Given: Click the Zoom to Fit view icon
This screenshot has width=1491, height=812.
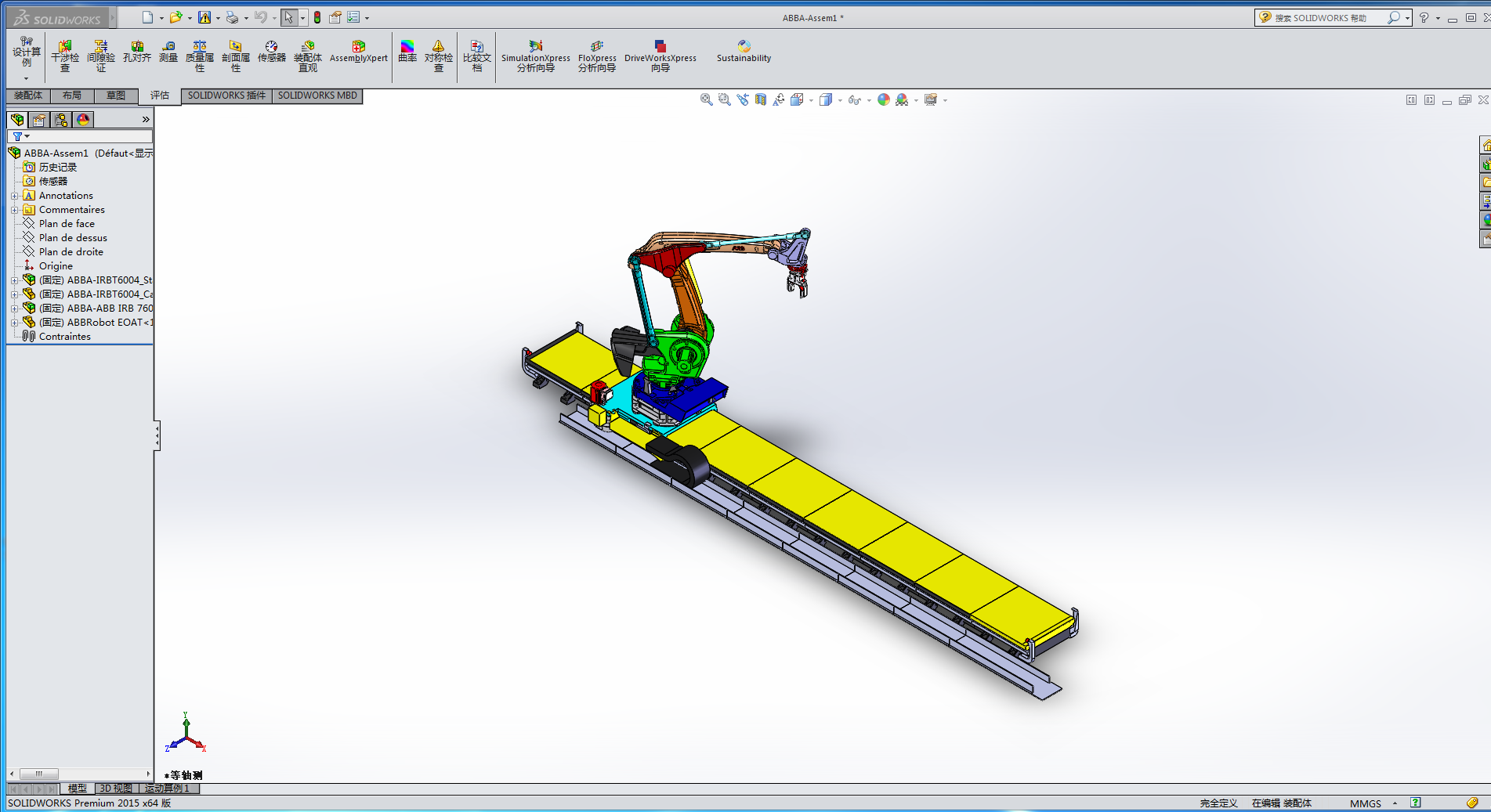Looking at the screenshot, I should tap(706, 99).
